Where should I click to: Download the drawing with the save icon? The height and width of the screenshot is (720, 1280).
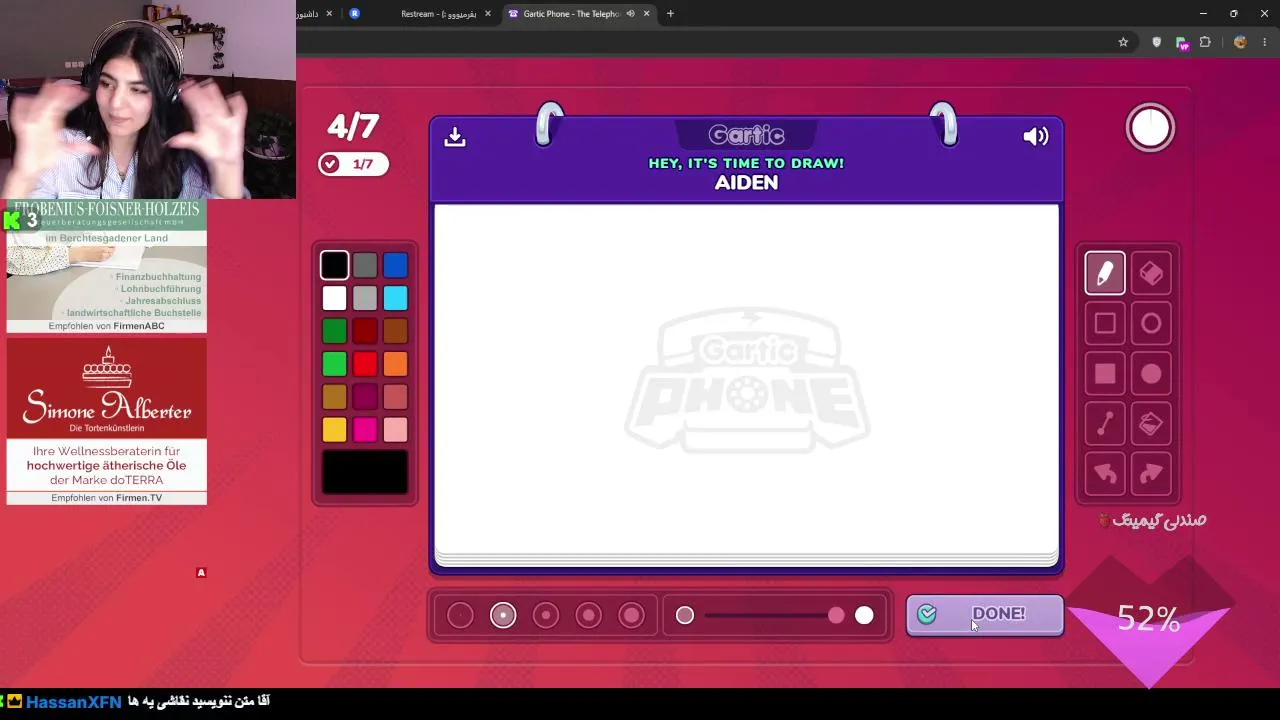point(455,136)
